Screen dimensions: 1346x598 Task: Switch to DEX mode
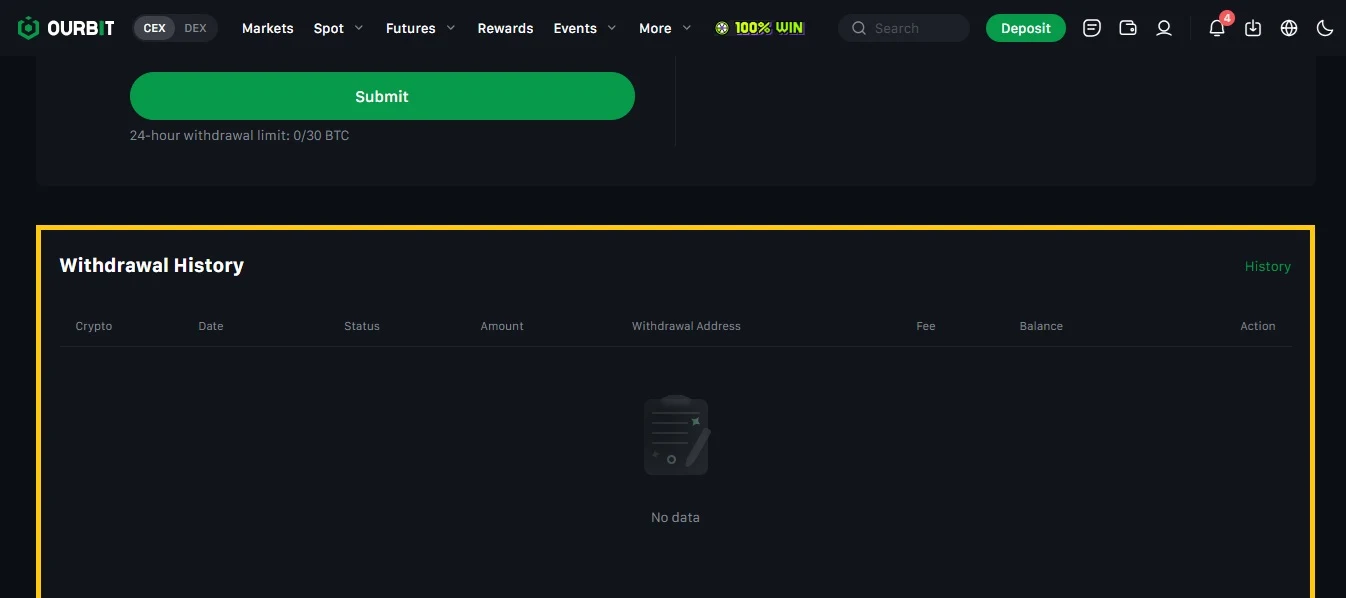[196, 28]
